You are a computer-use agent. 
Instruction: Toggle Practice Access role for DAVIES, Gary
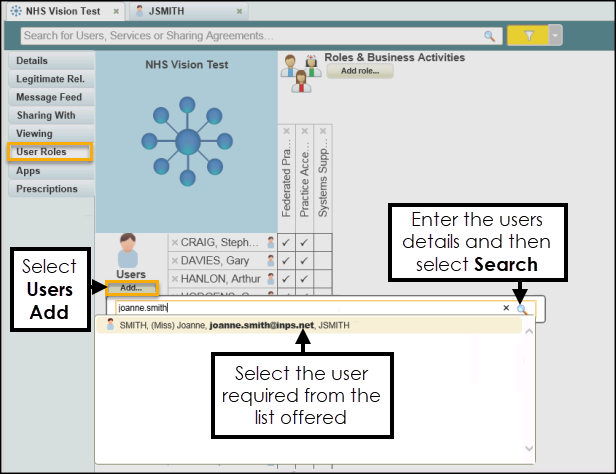(305, 260)
